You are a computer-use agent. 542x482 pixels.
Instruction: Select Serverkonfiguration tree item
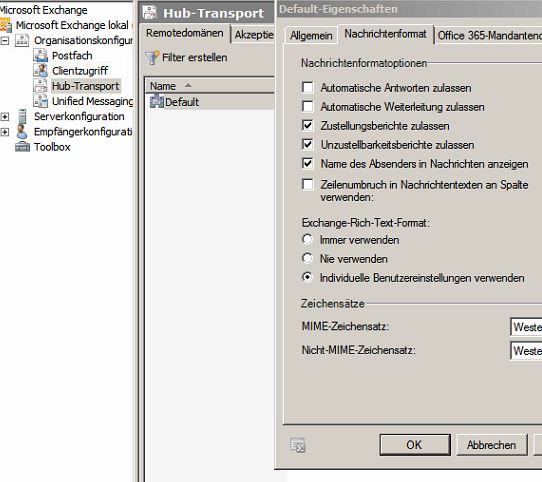[79, 116]
